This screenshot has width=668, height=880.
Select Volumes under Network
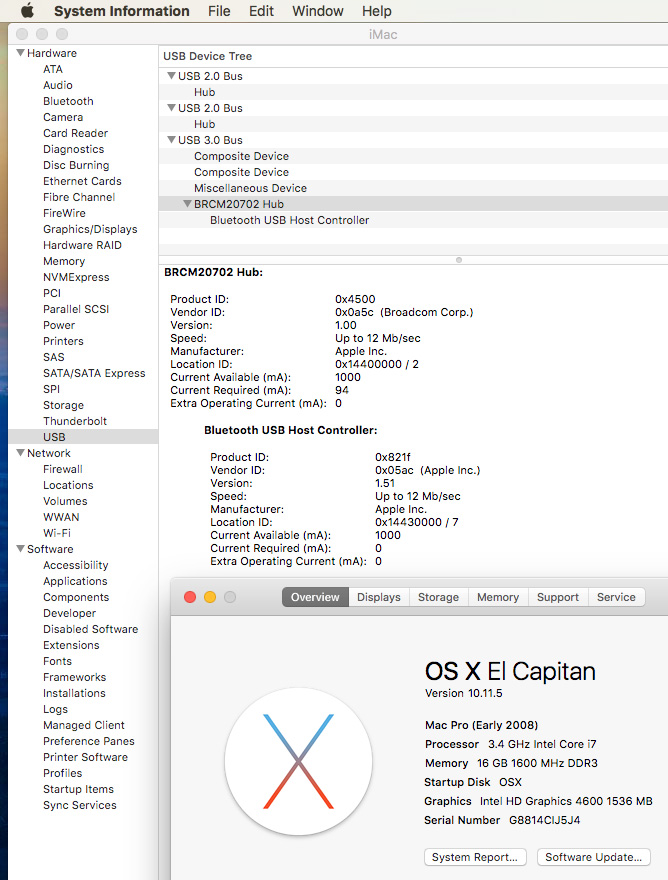pyautogui.click(x=65, y=501)
